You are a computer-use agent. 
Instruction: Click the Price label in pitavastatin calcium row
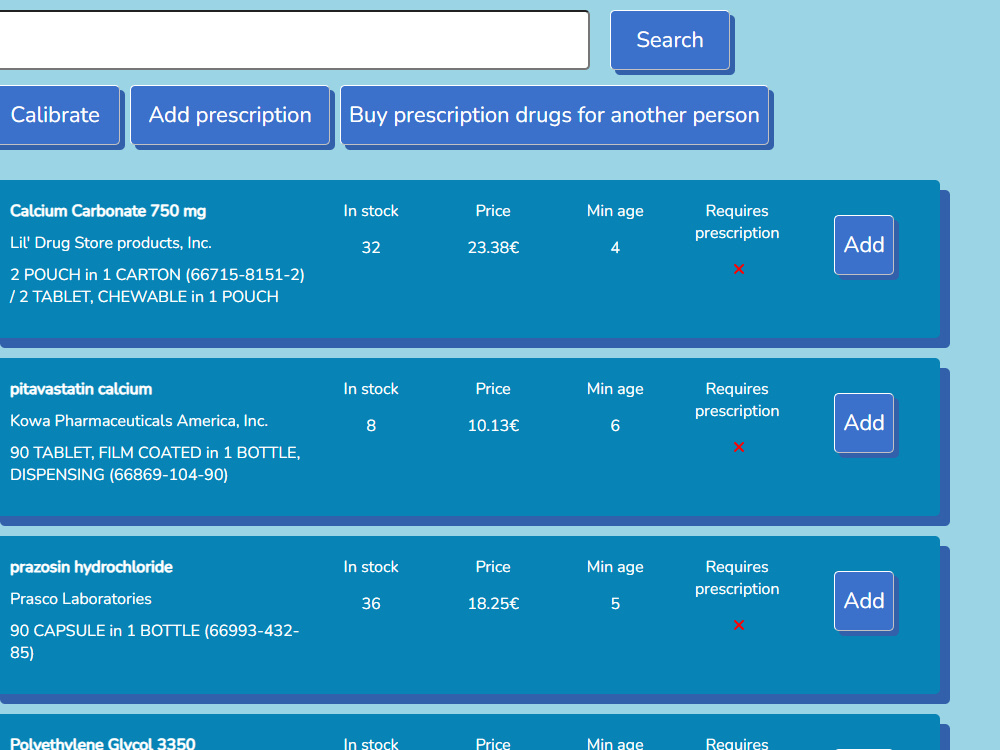click(x=493, y=389)
